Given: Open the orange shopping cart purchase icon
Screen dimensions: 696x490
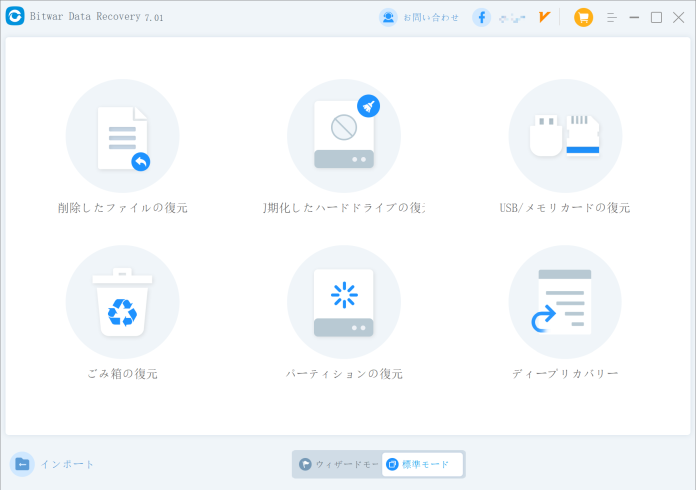Looking at the screenshot, I should 583,17.
